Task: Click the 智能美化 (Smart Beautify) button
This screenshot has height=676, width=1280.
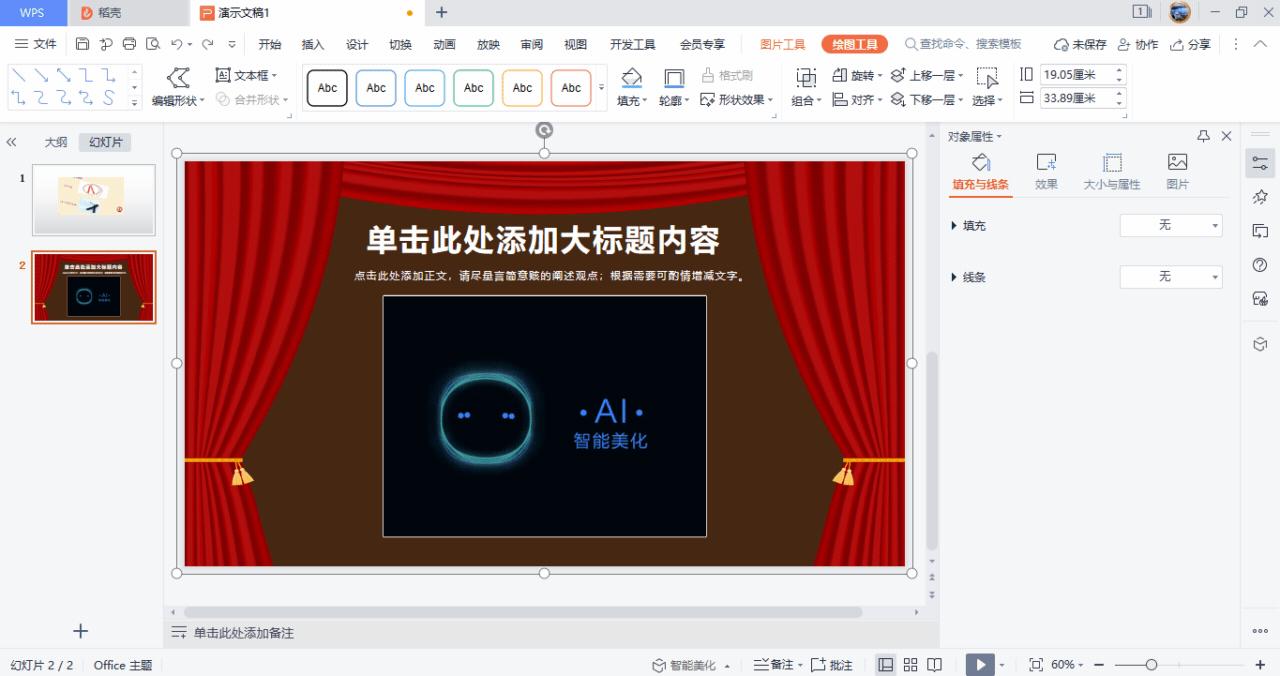Action: click(x=690, y=664)
